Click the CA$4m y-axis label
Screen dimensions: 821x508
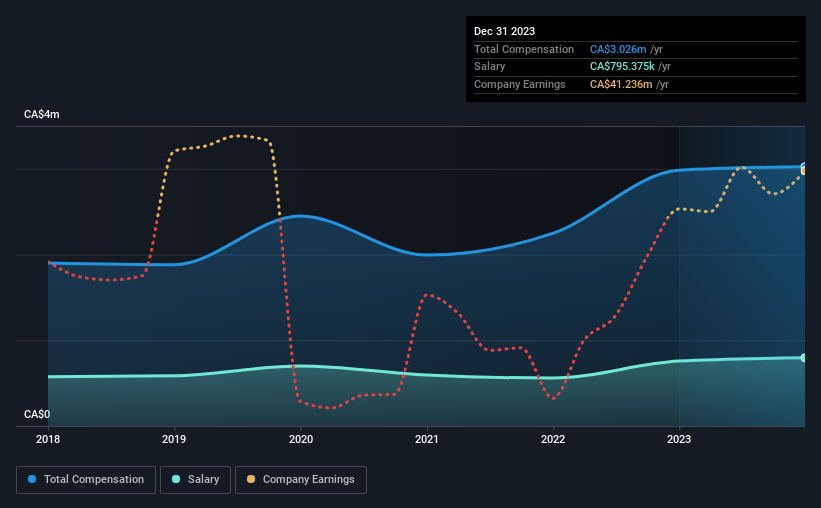42,114
